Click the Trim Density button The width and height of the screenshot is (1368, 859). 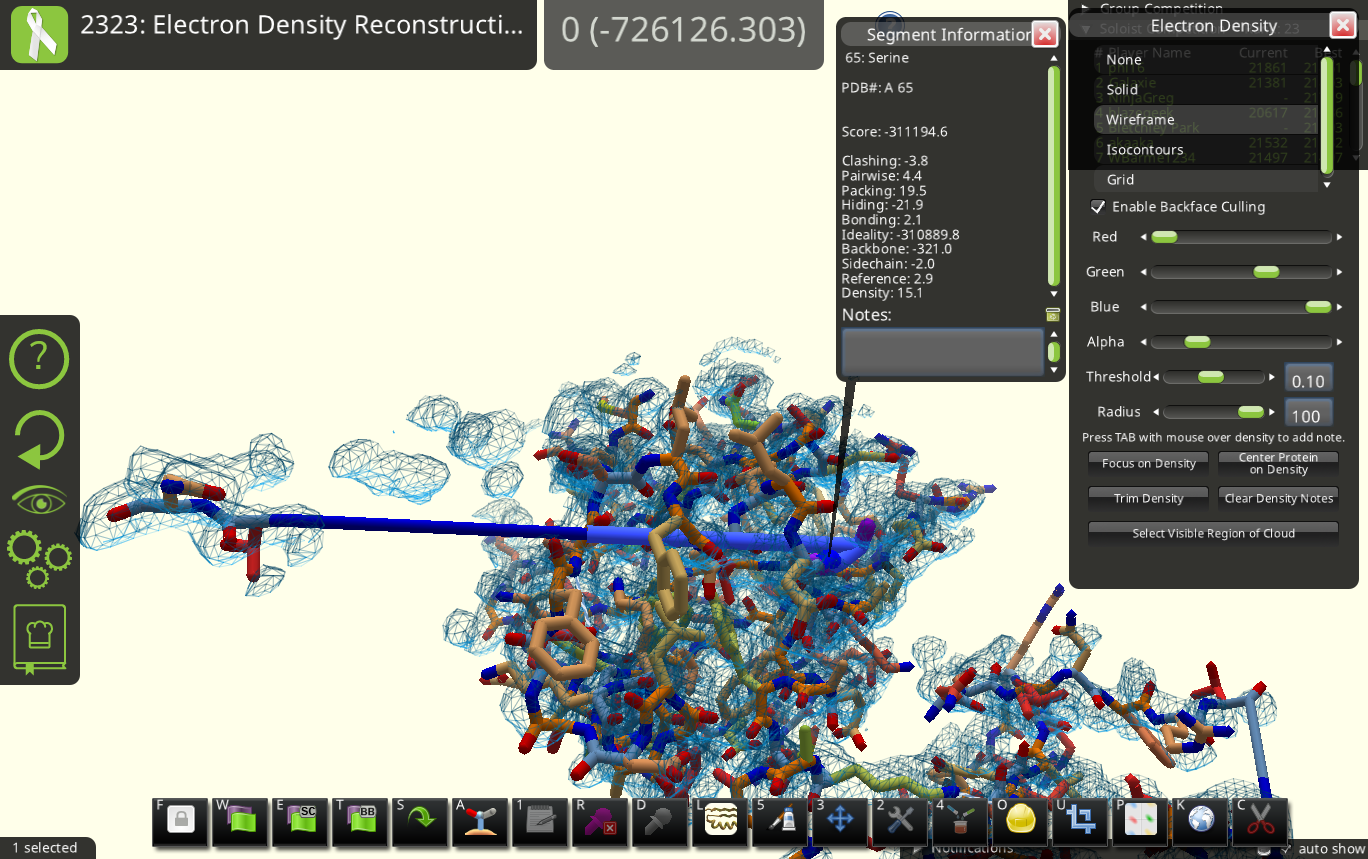click(x=1148, y=499)
